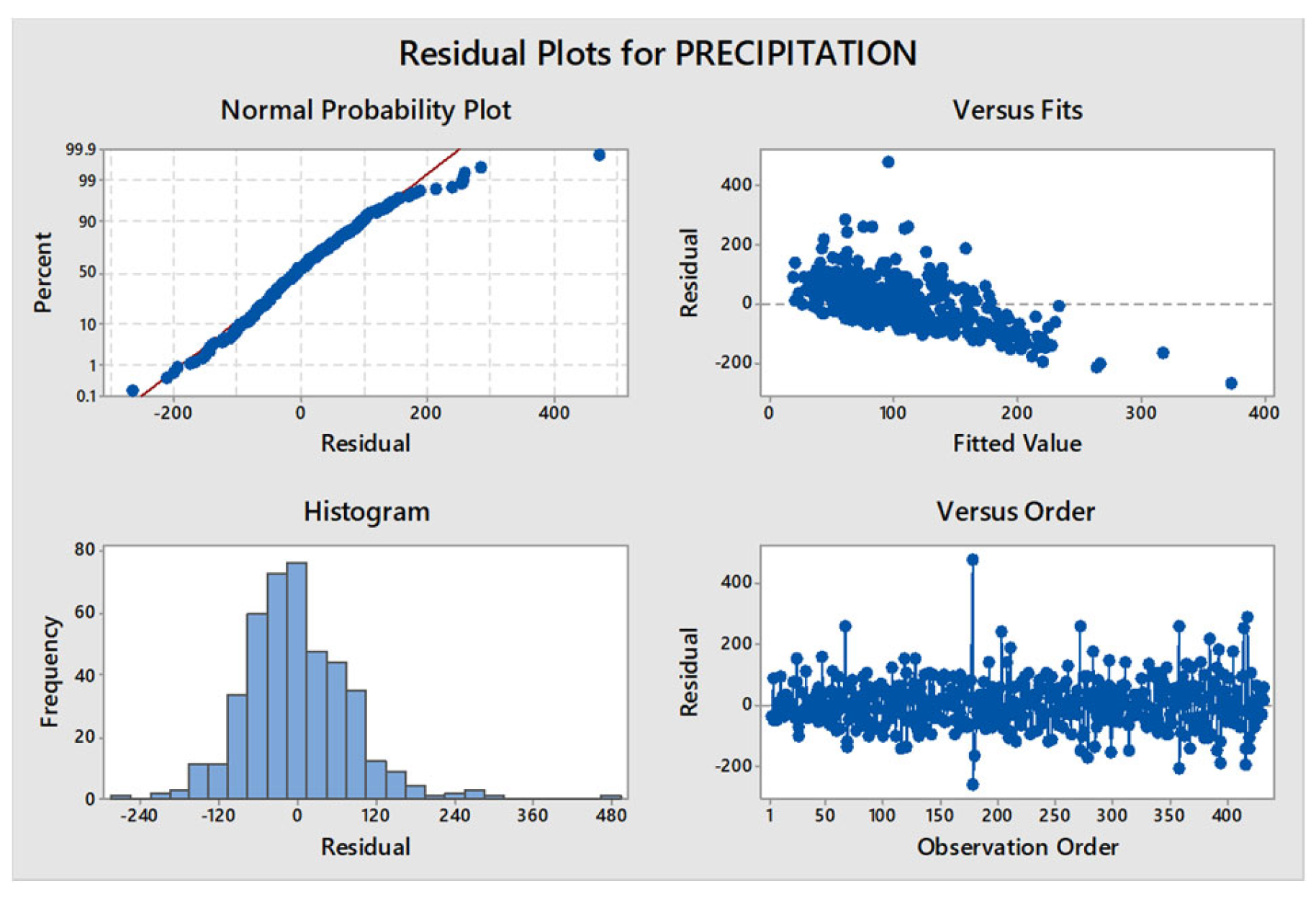The image size is (1316, 902).
Task: Click the lowest point in the Versus Order plot
Action: tap(973, 785)
